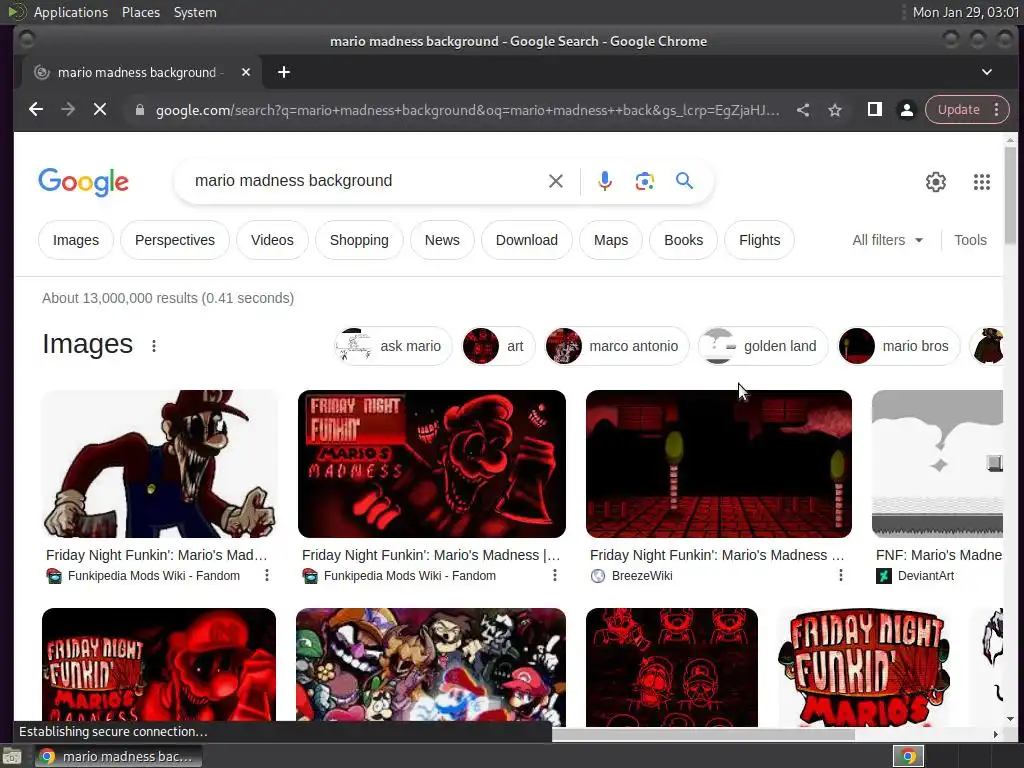Screen dimensions: 1024x768
Task: Click horizontal scrollbar at bottom
Action: pyautogui.click(x=703, y=734)
